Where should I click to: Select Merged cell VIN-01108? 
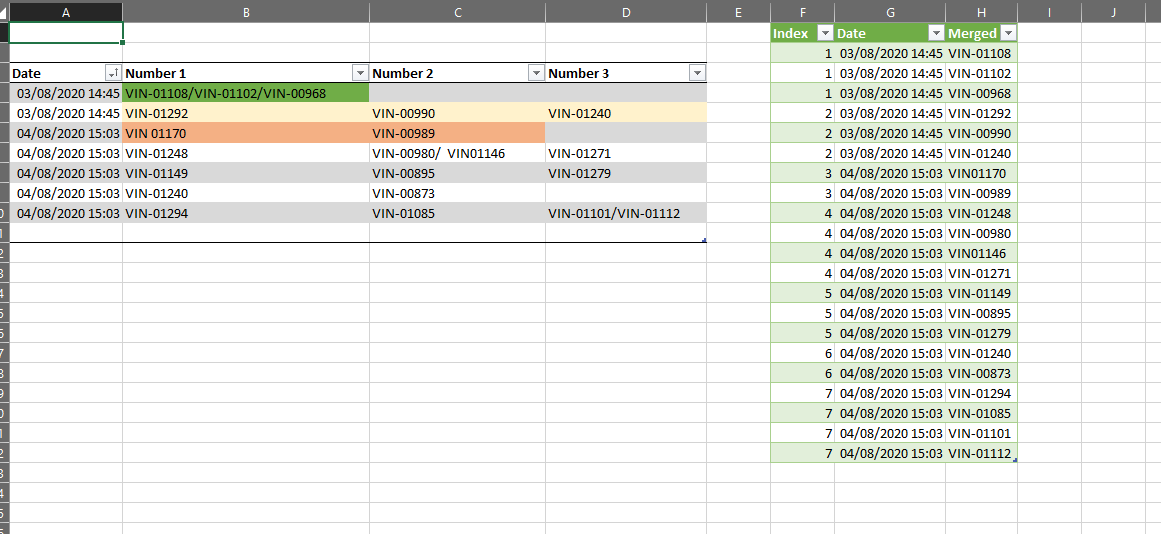[x=981, y=53]
